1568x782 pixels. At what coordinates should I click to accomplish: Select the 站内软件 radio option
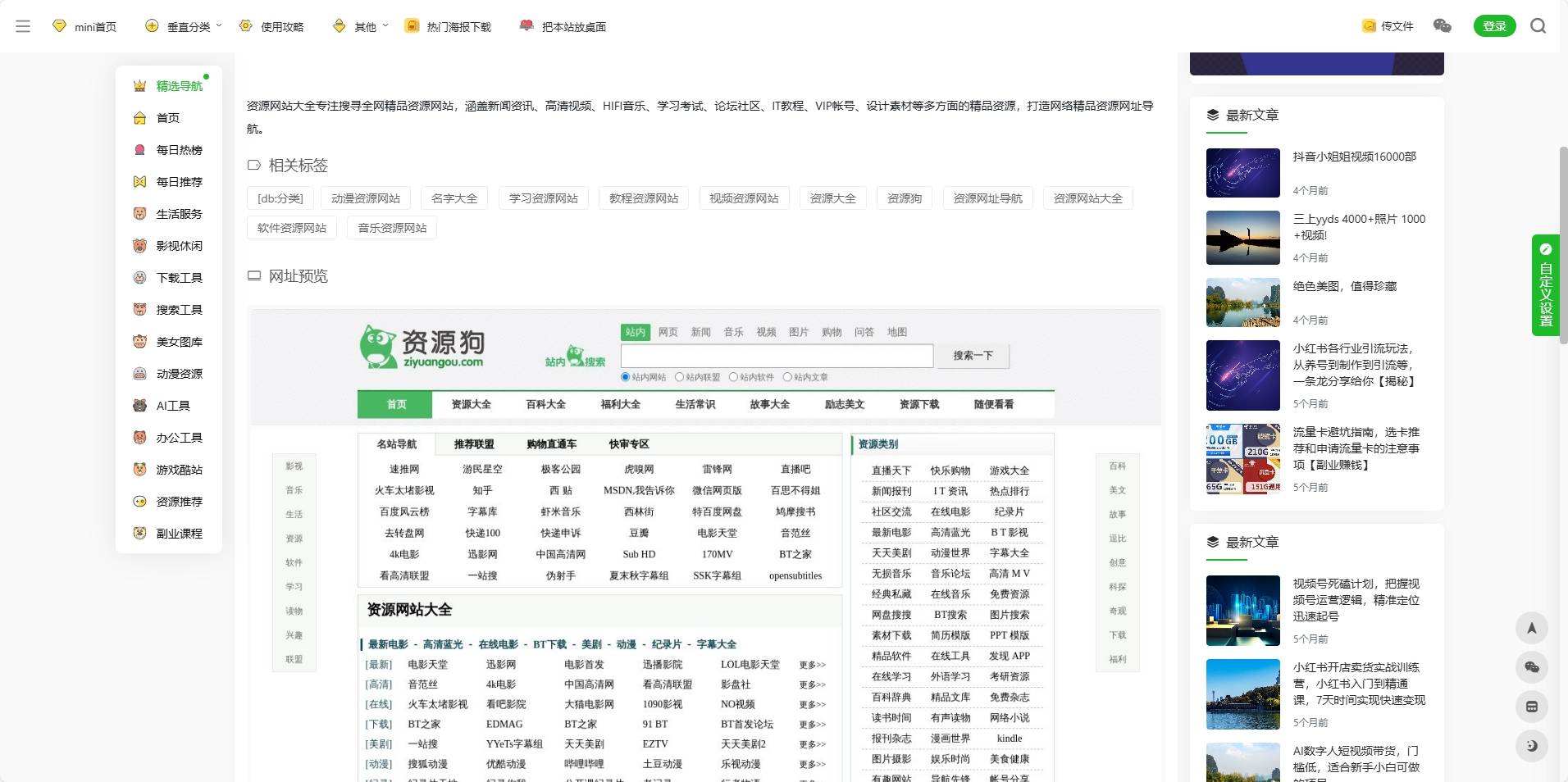tap(733, 377)
